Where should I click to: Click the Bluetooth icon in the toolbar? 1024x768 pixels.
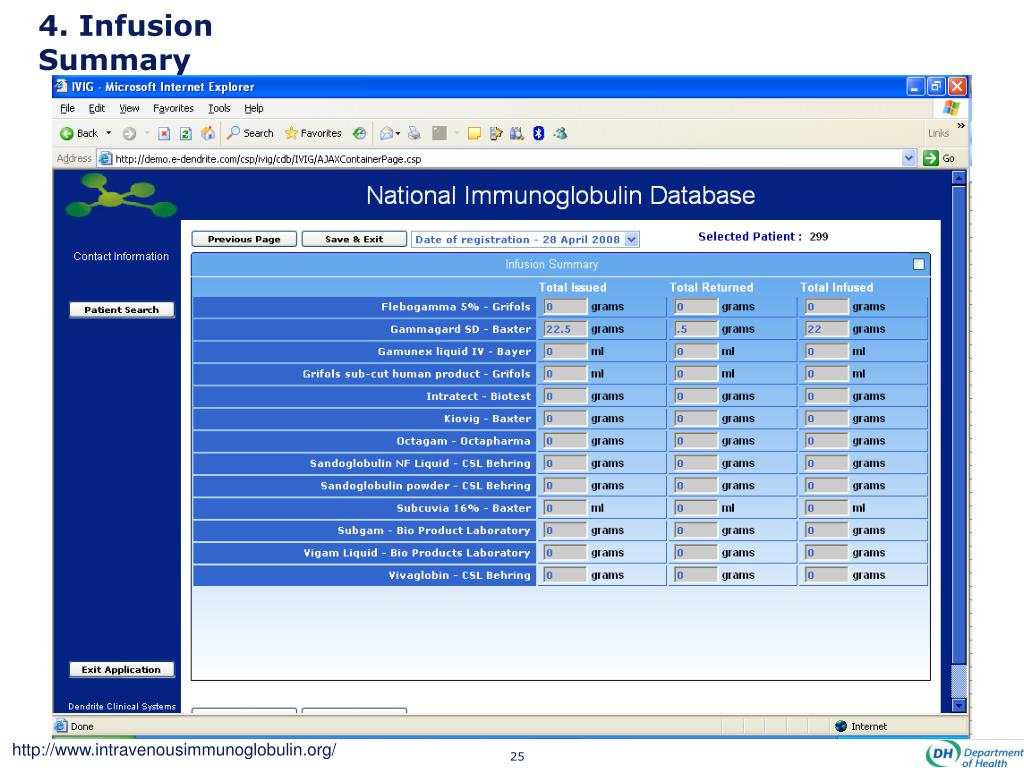[538, 133]
